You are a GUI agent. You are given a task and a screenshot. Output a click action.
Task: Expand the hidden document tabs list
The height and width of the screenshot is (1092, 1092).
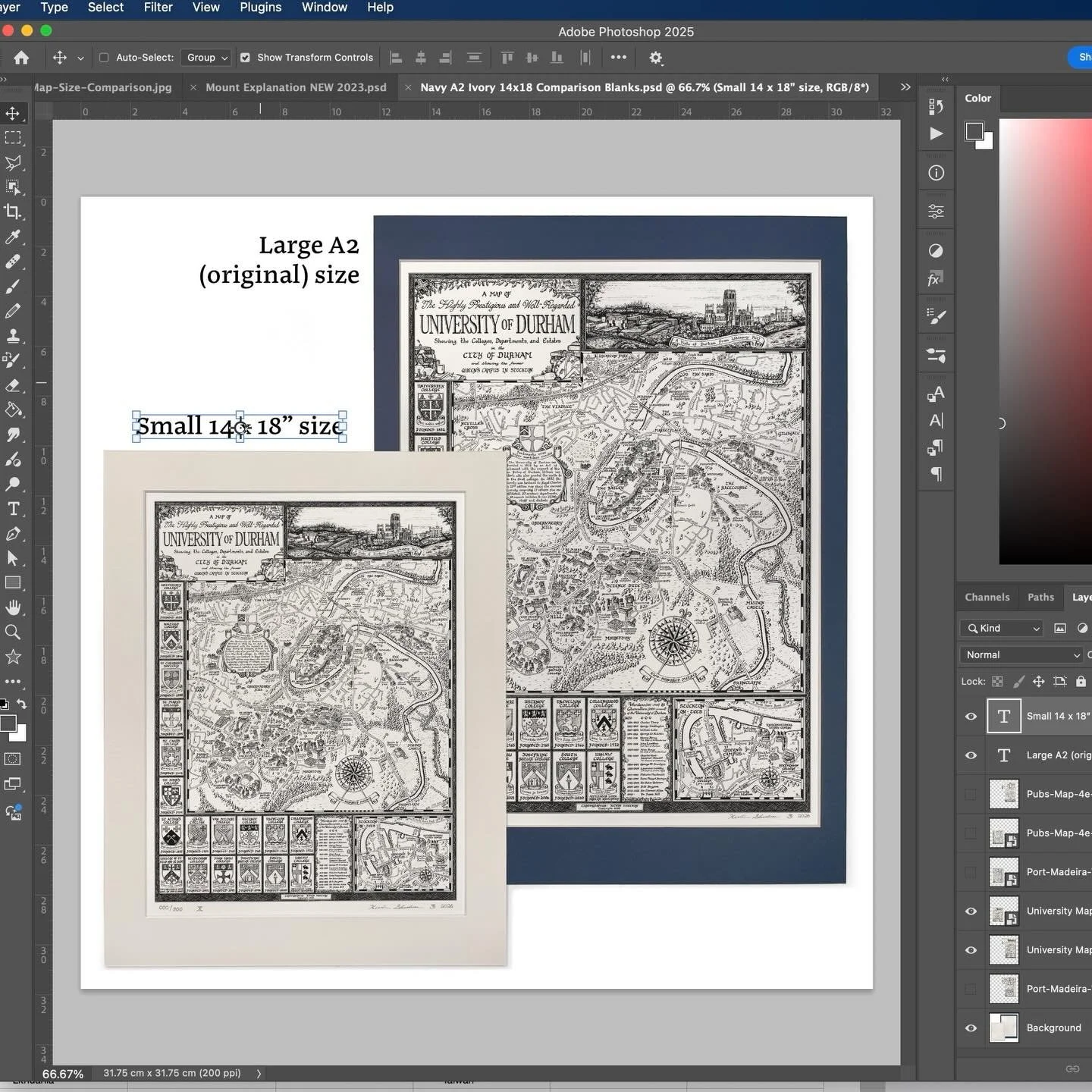[x=905, y=87]
